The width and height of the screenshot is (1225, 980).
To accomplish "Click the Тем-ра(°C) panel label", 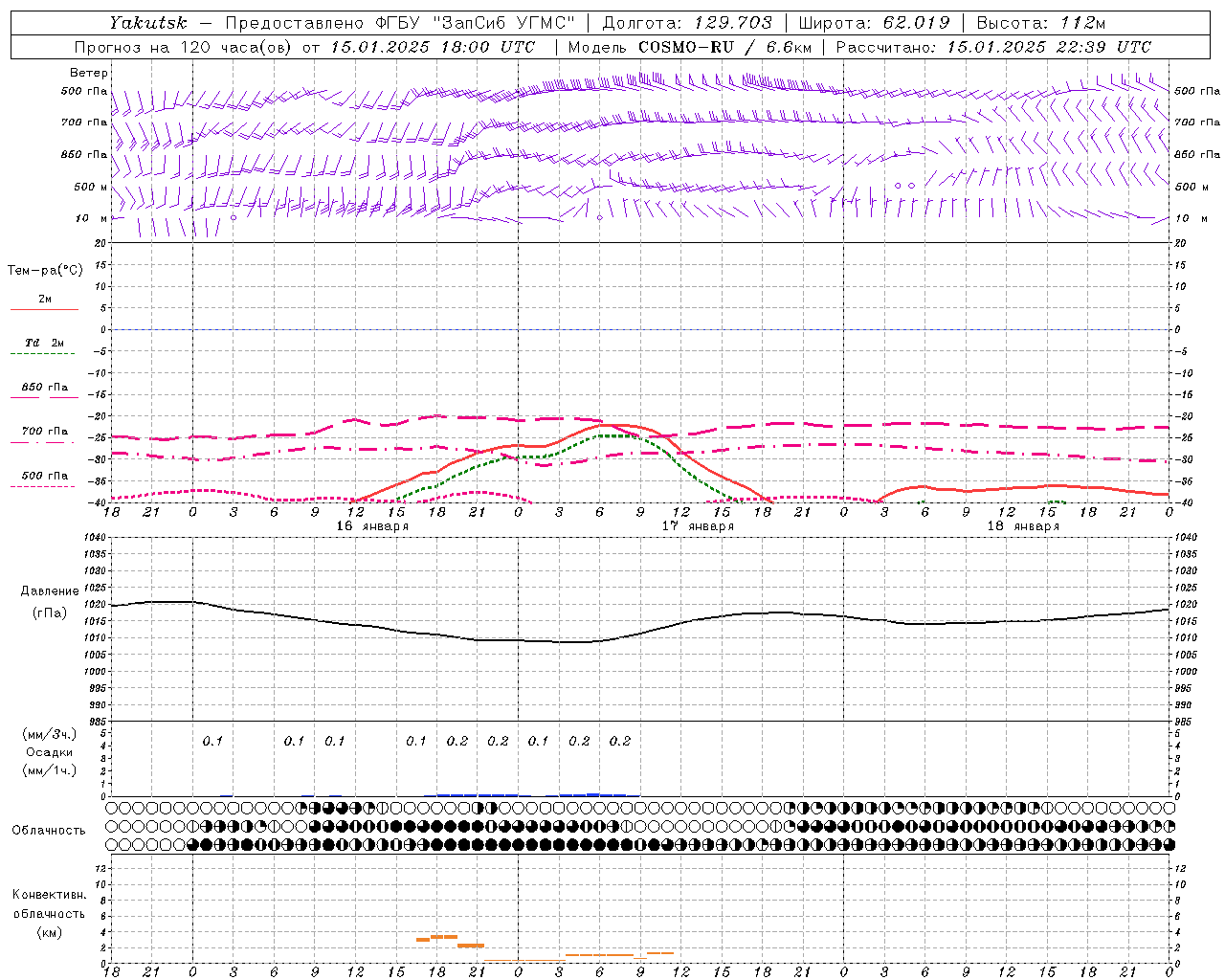I will pos(45,271).
